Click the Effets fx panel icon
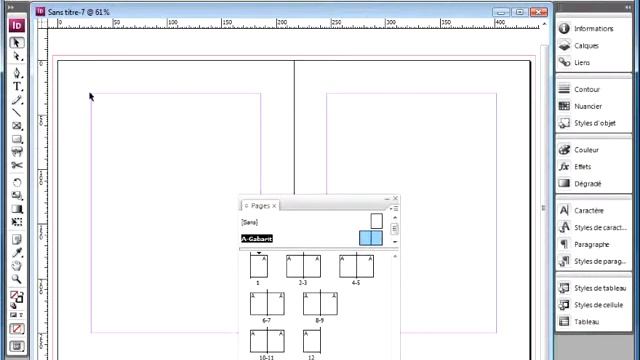The width and height of the screenshot is (640, 360). 564,167
